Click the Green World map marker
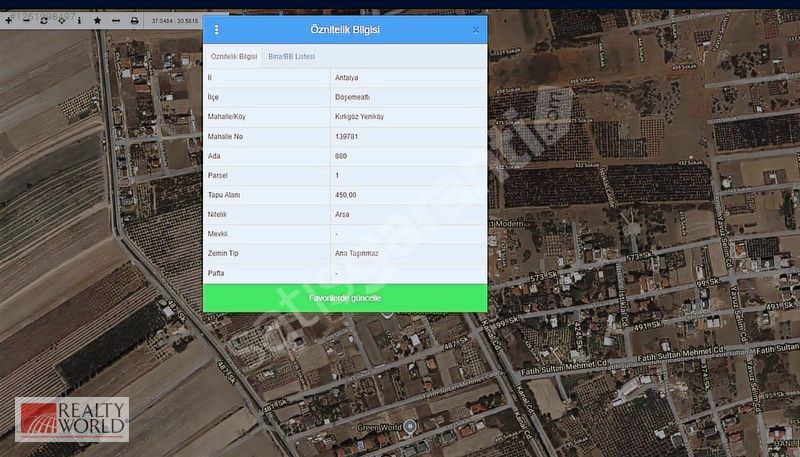Image resolution: width=800 pixels, height=457 pixels. (410, 426)
